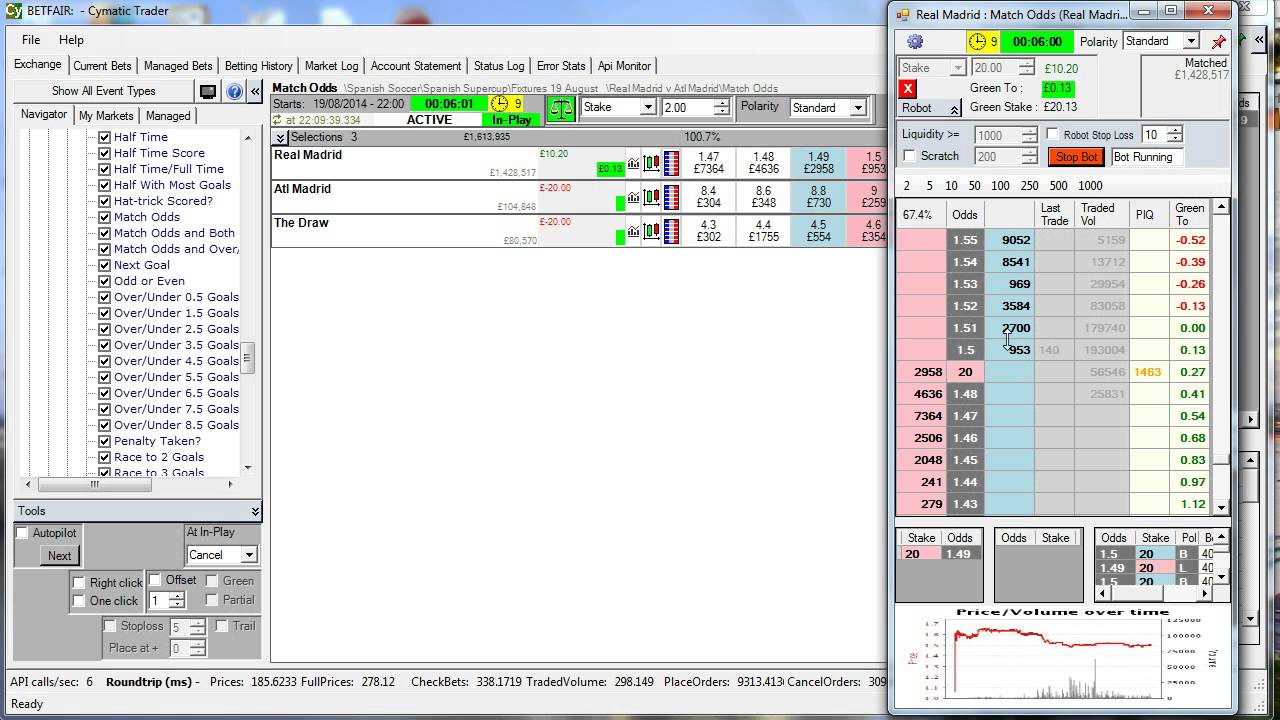Increase the Robot Stop Loss spinner value
Image resolution: width=1280 pixels, height=720 pixels.
tap(1174, 130)
